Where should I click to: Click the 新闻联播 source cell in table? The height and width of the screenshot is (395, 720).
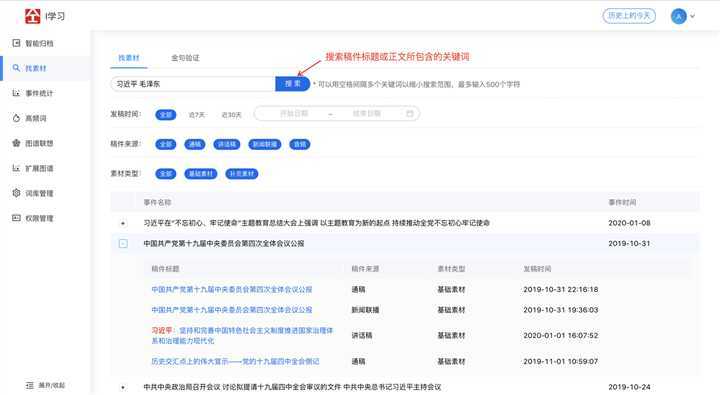pyautogui.click(x=366, y=310)
